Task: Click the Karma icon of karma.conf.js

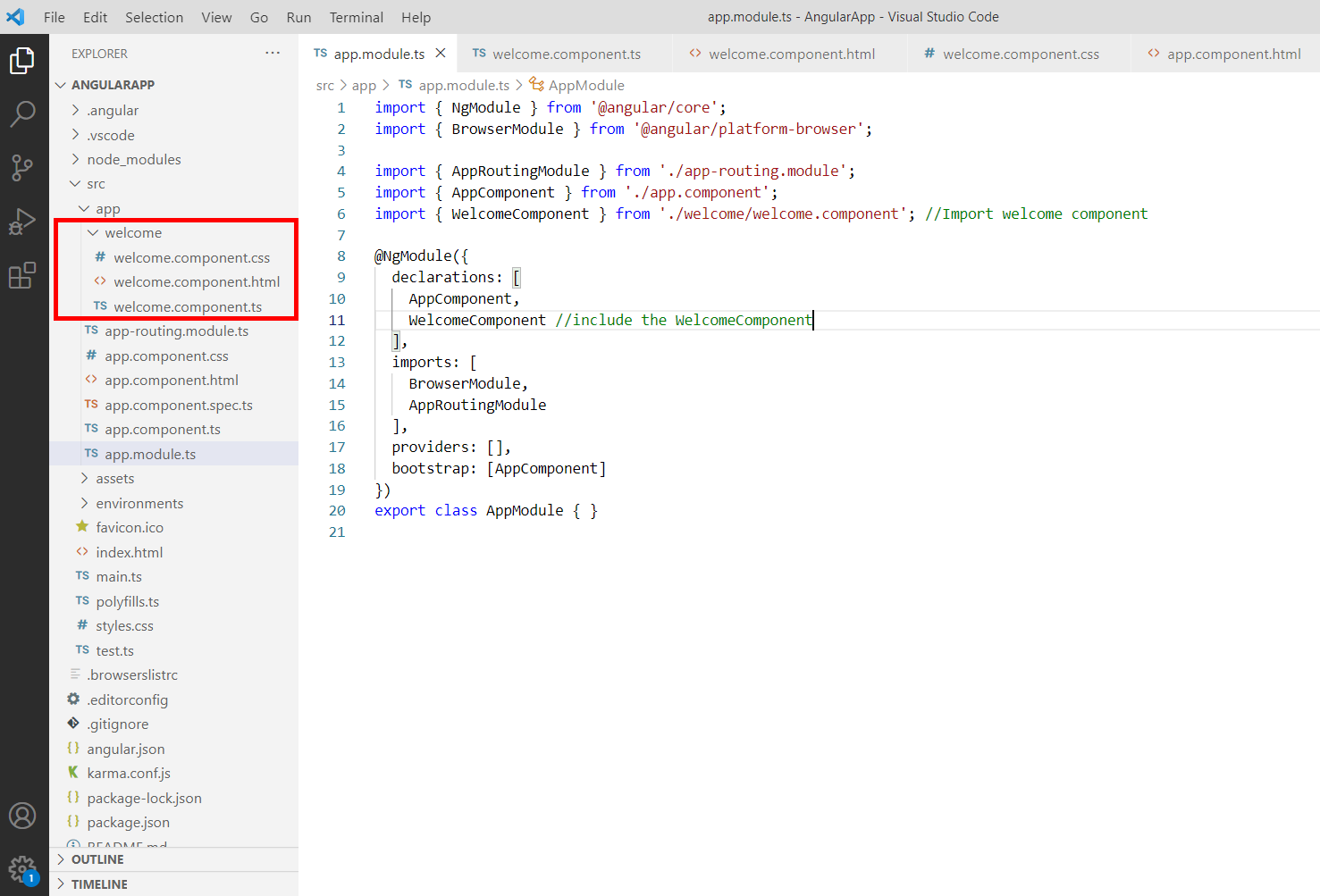Action: tap(73, 773)
